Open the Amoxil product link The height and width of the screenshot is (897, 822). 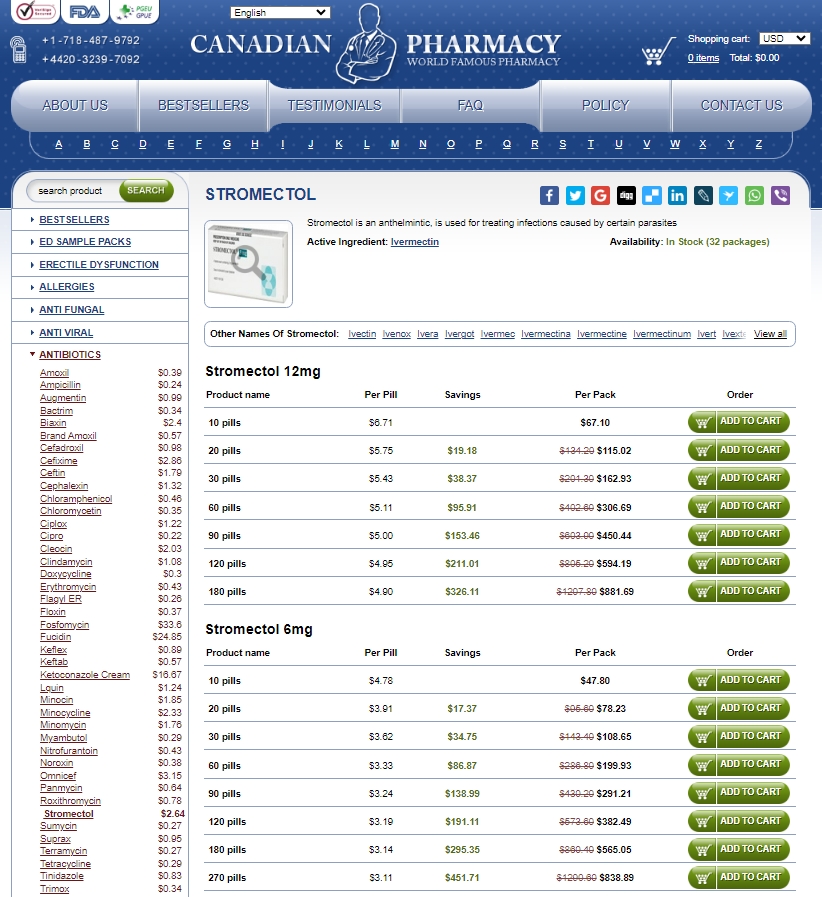[54, 373]
